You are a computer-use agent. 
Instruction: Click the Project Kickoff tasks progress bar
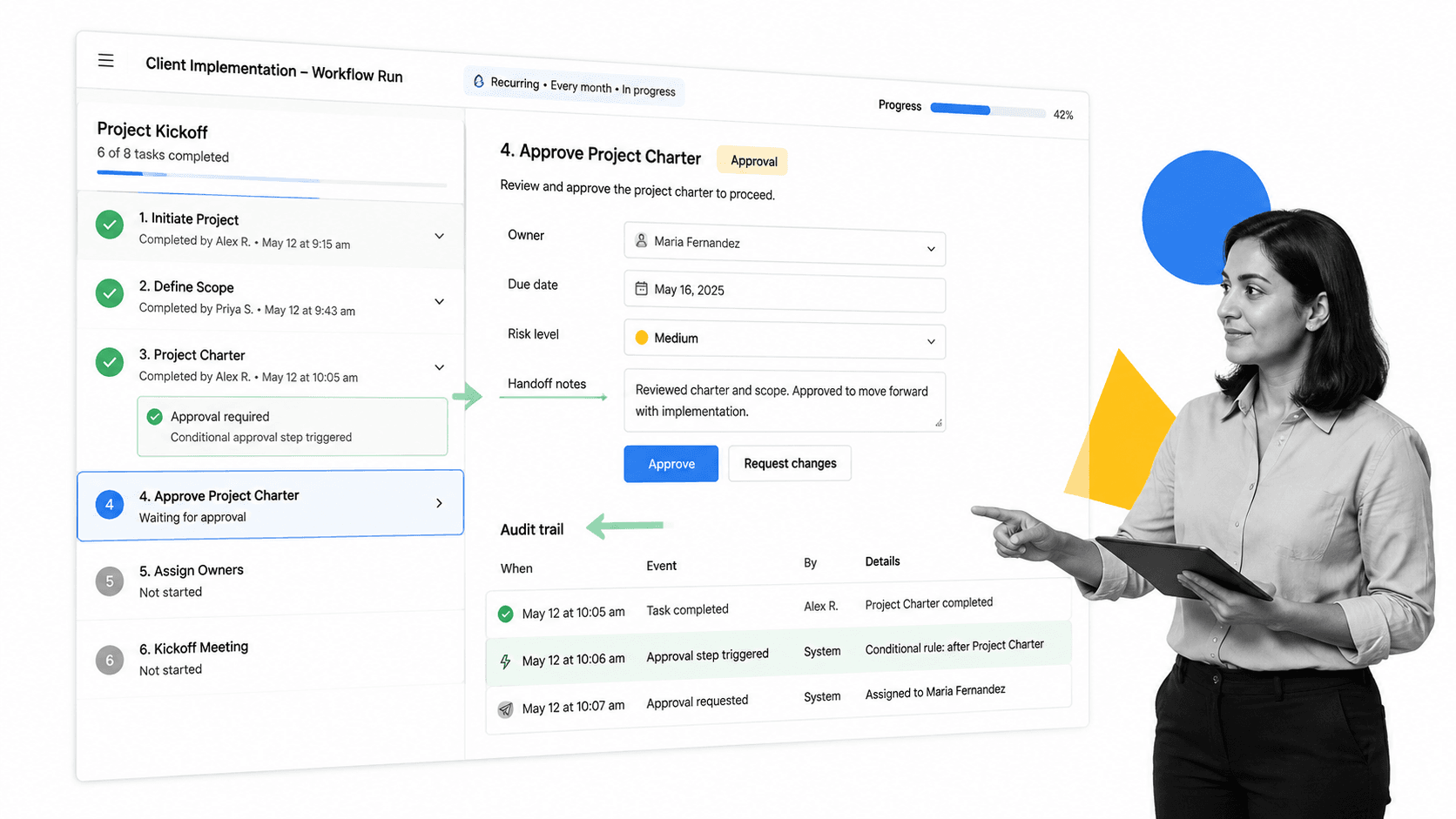(273, 178)
